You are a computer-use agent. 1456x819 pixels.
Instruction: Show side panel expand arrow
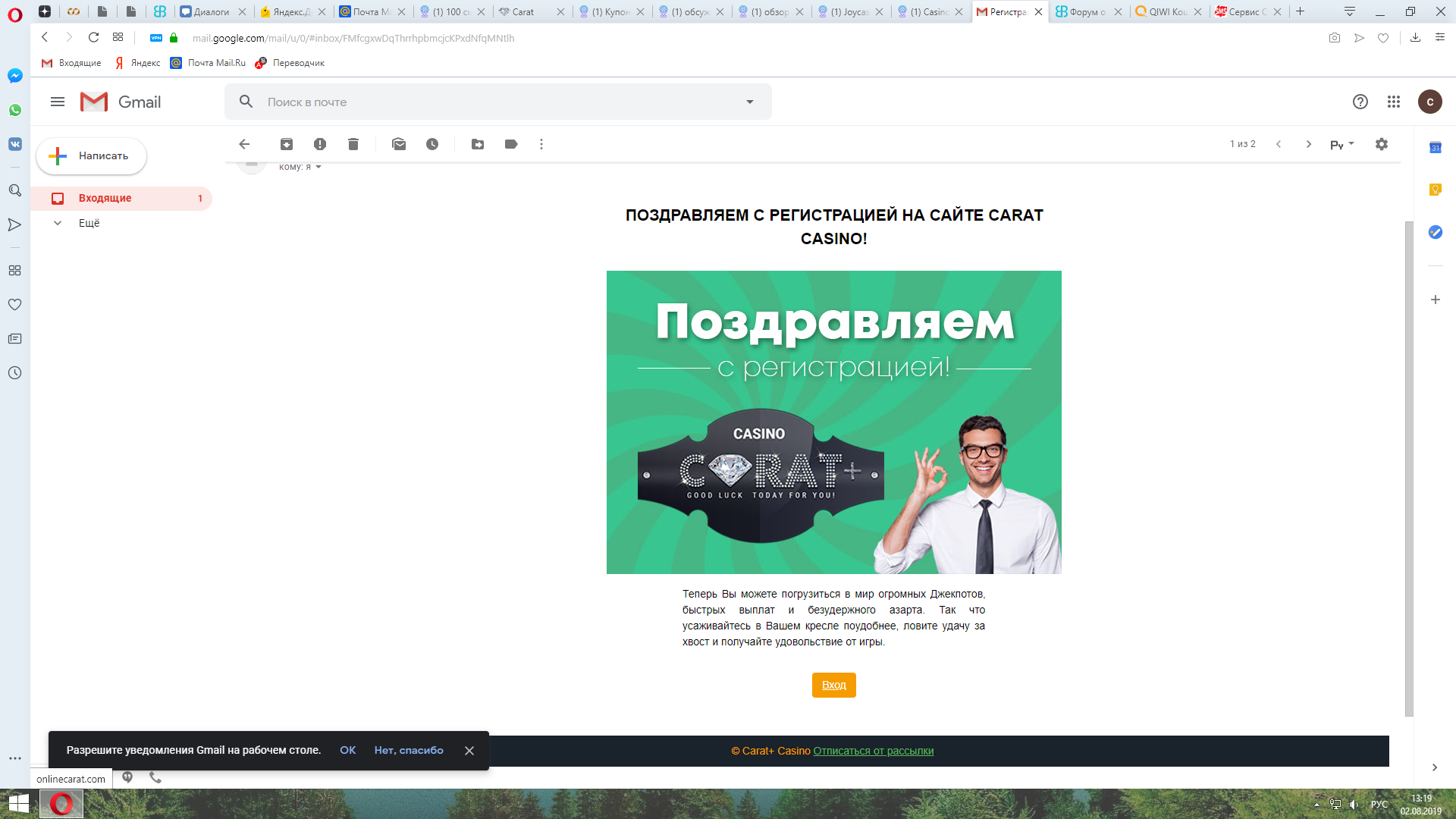point(1435,767)
